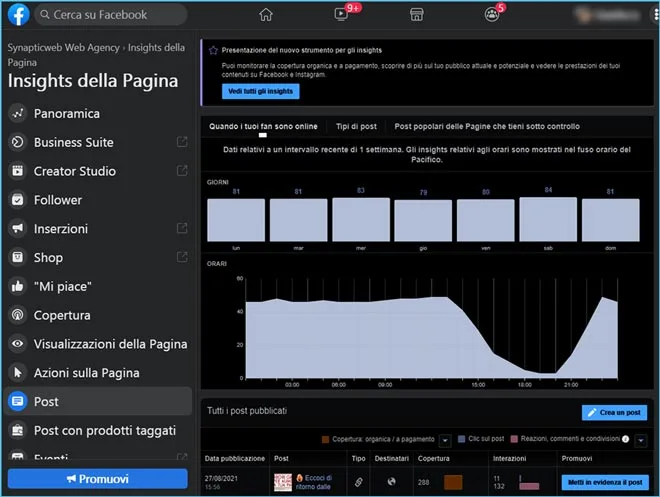Click the Copertura sidebar icon
Viewport: 660px width, 497px height.
[18, 315]
